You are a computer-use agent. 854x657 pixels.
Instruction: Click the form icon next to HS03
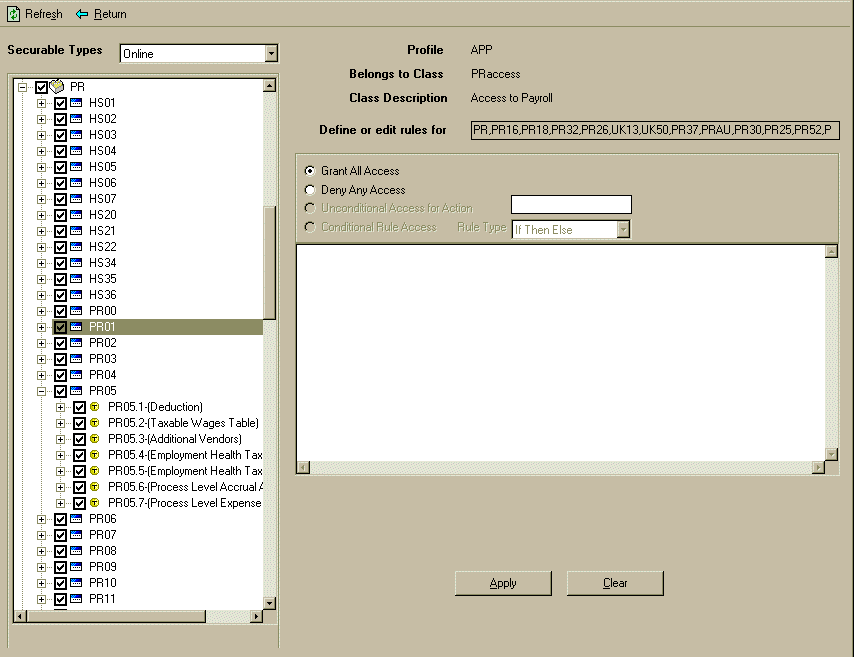click(x=77, y=135)
